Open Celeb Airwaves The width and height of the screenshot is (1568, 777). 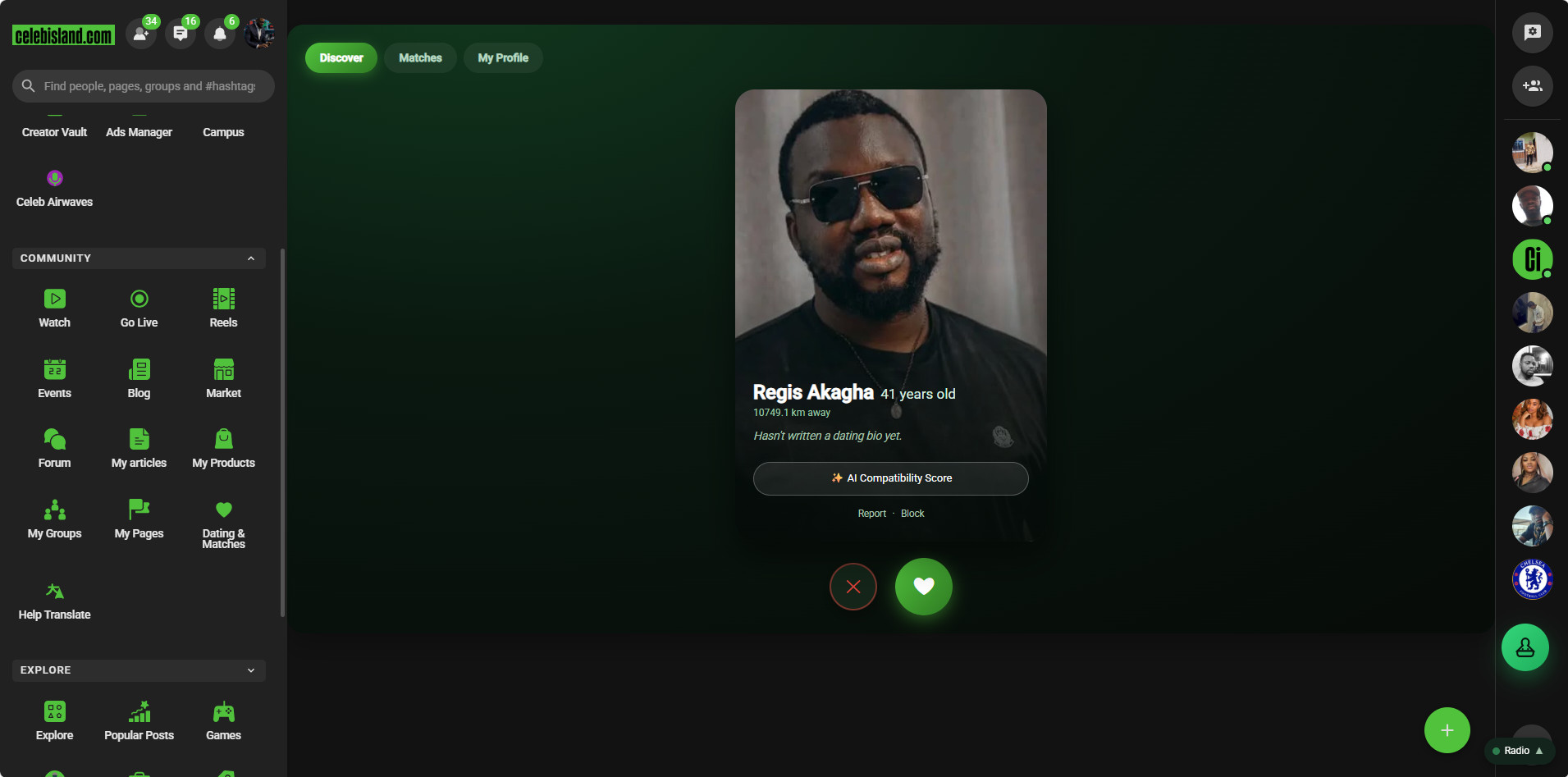(55, 189)
